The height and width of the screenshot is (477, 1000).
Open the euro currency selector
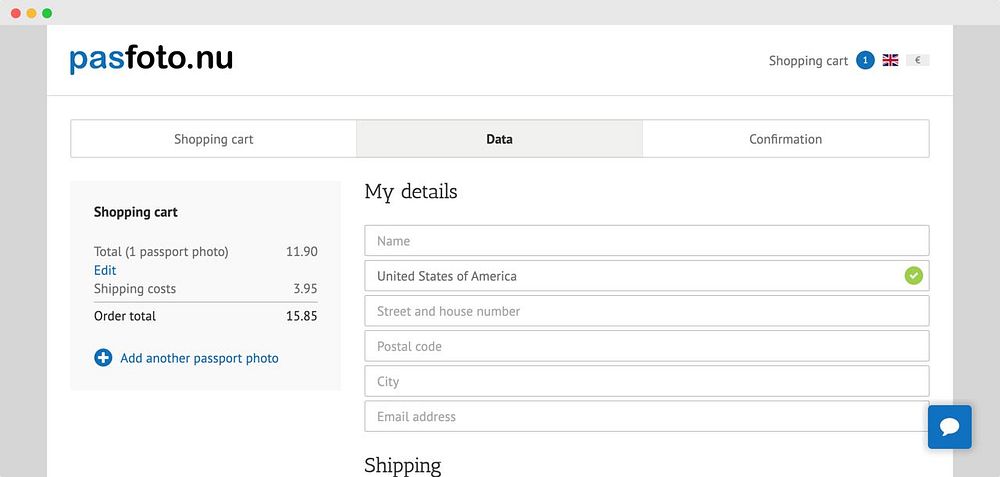click(x=917, y=60)
